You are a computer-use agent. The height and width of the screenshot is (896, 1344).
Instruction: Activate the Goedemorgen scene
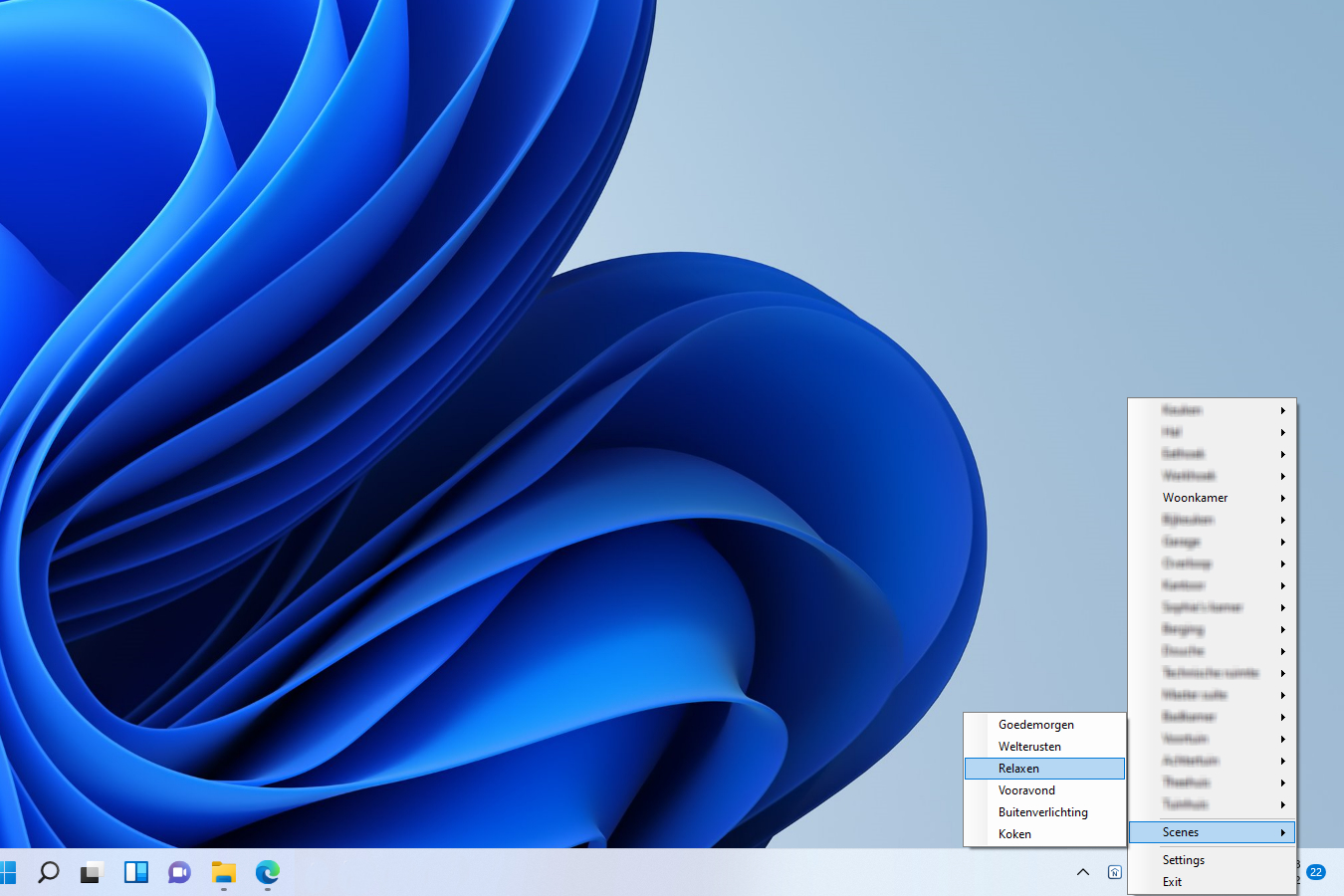tap(1036, 725)
